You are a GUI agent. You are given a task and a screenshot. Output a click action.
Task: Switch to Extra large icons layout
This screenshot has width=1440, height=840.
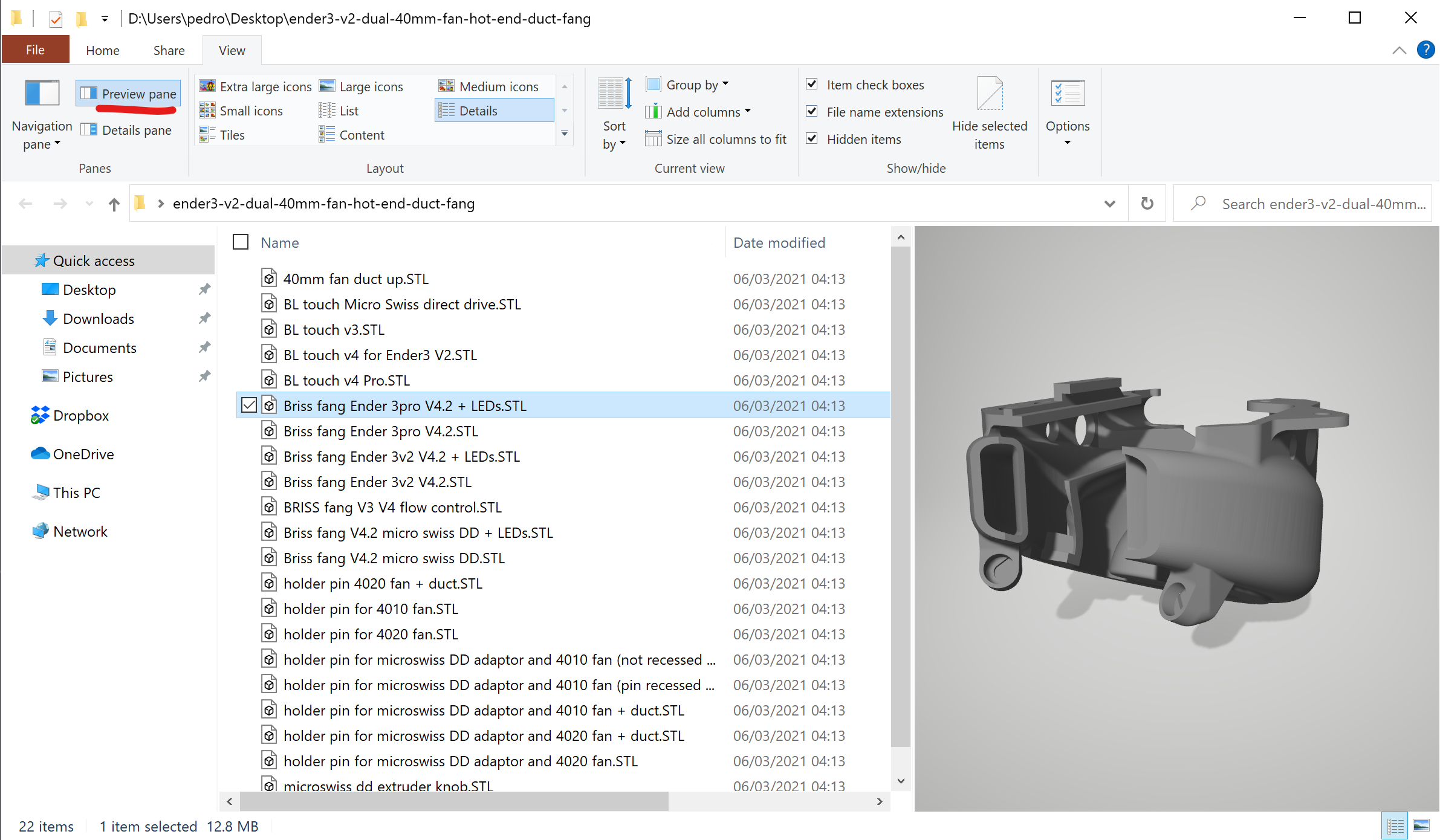[255, 86]
